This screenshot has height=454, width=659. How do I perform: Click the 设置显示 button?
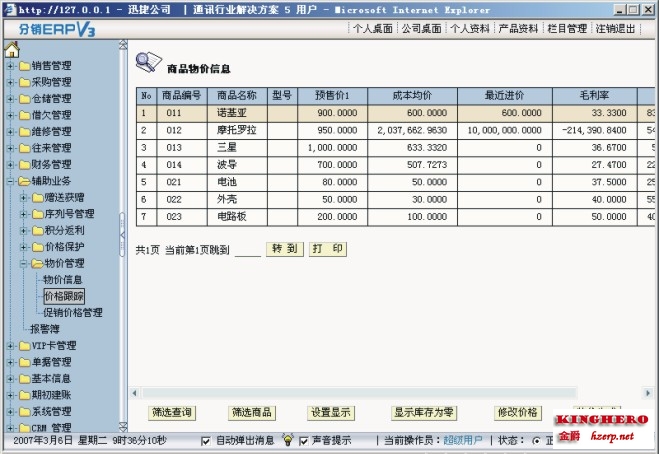point(331,412)
